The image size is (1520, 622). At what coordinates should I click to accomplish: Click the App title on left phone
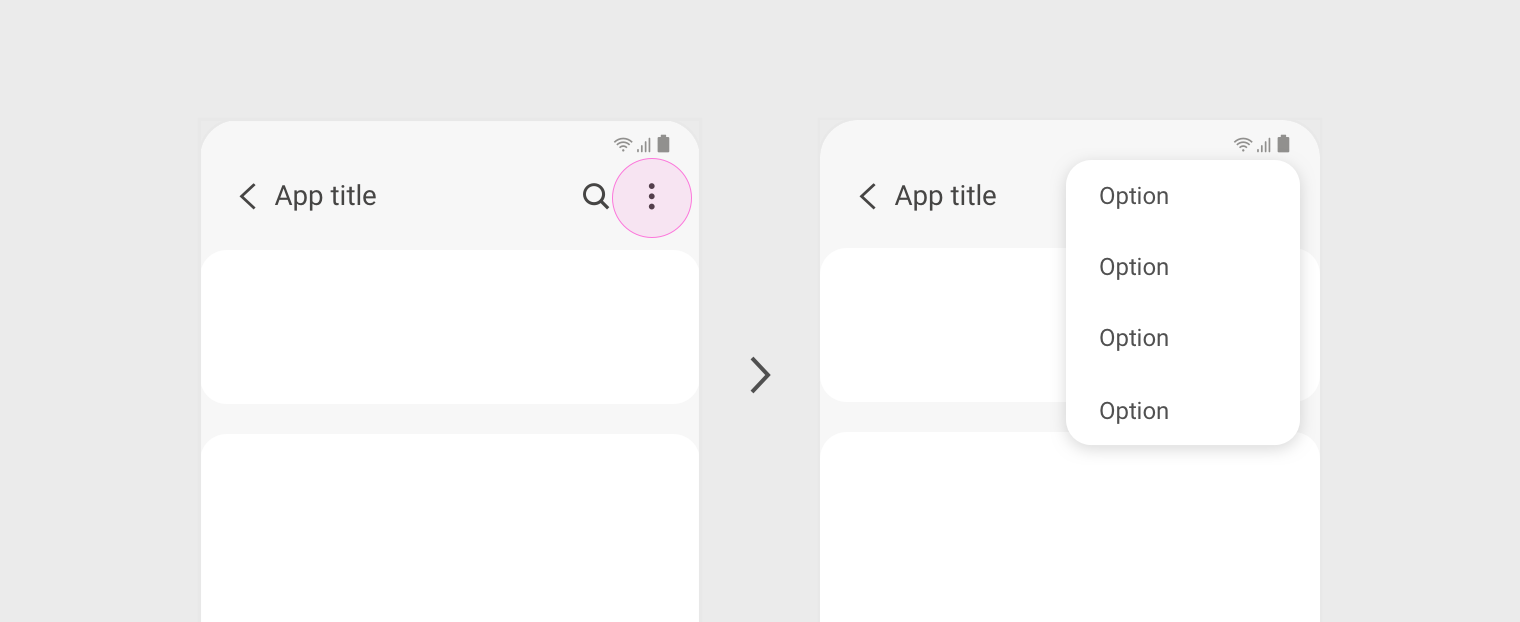326,196
